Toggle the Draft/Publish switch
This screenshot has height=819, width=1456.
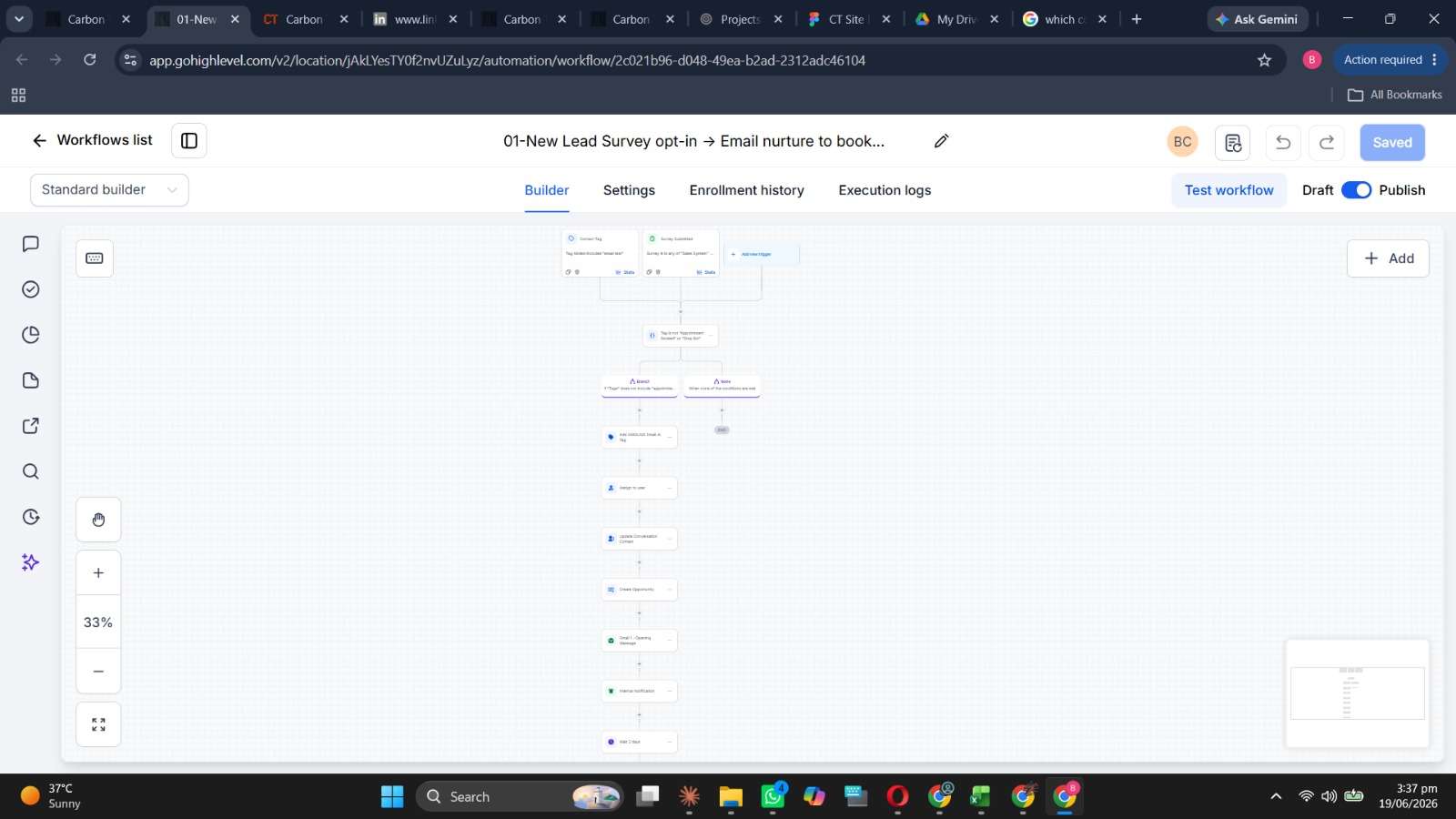point(1356,190)
